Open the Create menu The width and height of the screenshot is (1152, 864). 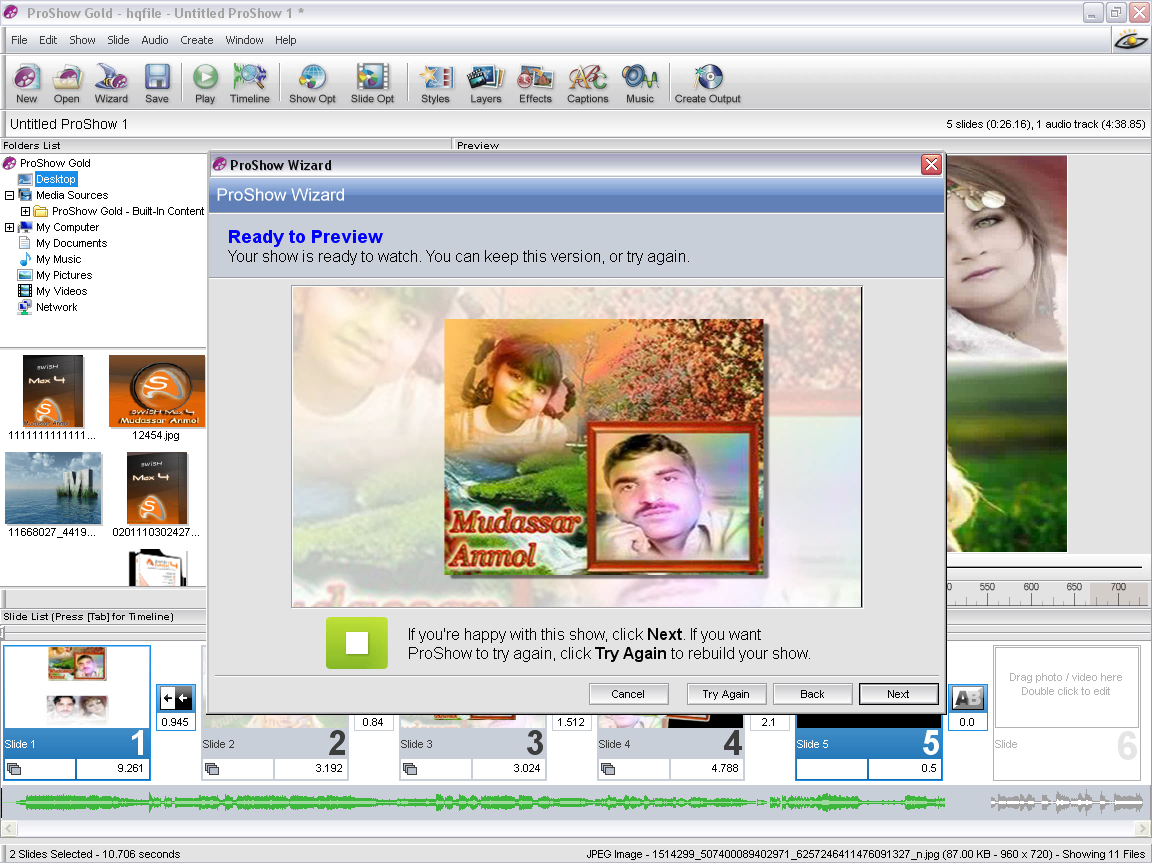click(x=197, y=40)
